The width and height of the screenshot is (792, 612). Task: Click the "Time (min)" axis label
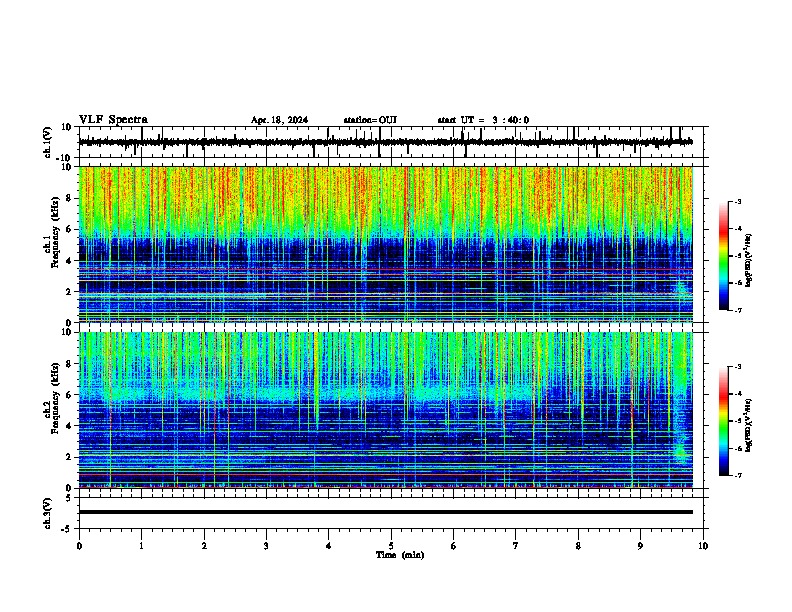coord(400,555)
